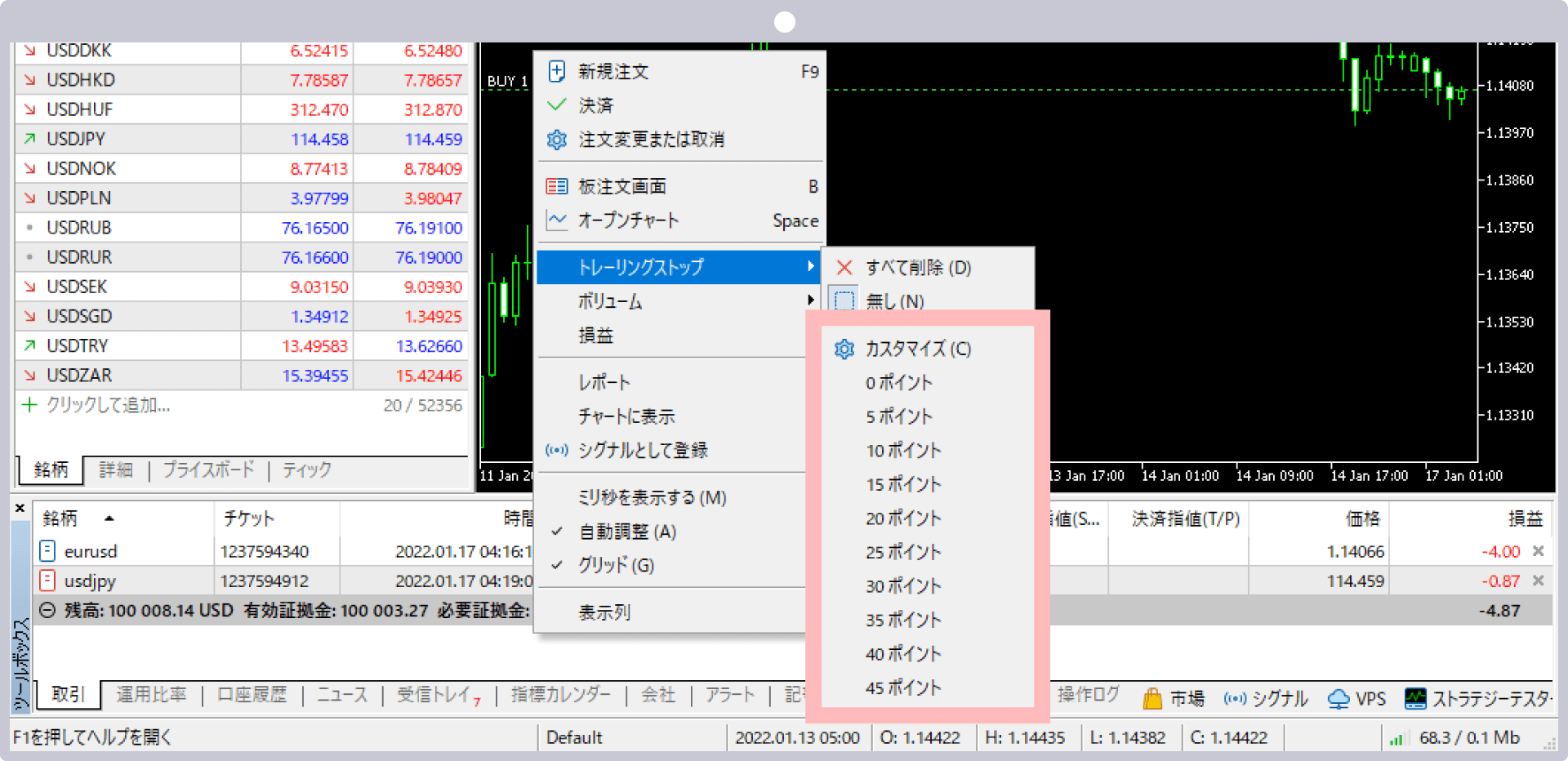Click the gear icon beside 注文変更または取消

click(x=556, y=140)
